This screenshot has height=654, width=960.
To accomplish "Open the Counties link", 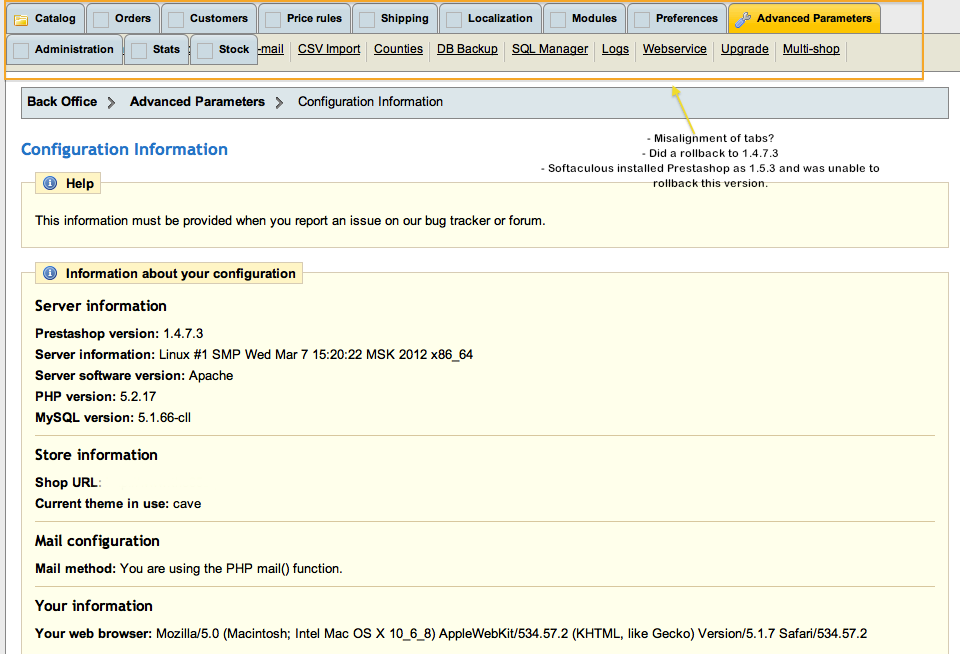I will pyautogui.click(x=398, y=49).
